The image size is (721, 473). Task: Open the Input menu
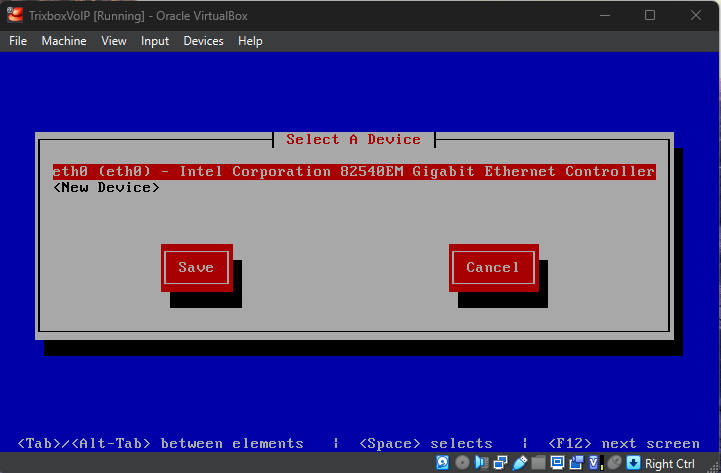pyautogui.click(x=155, y=41)
